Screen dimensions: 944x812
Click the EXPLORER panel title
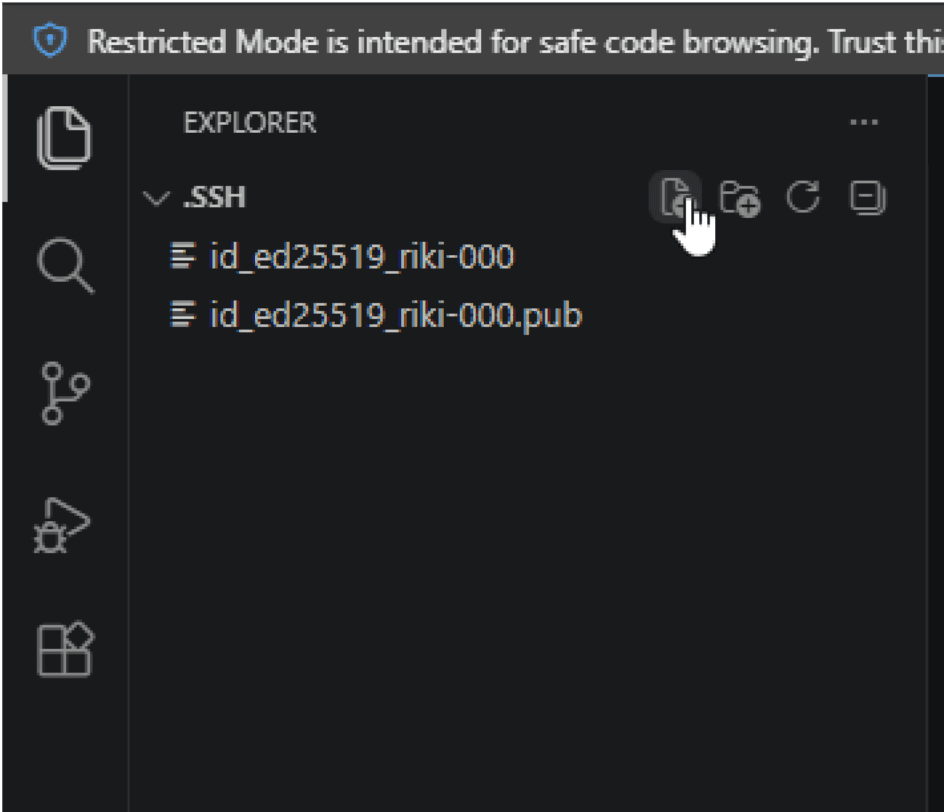pos(249,123)
